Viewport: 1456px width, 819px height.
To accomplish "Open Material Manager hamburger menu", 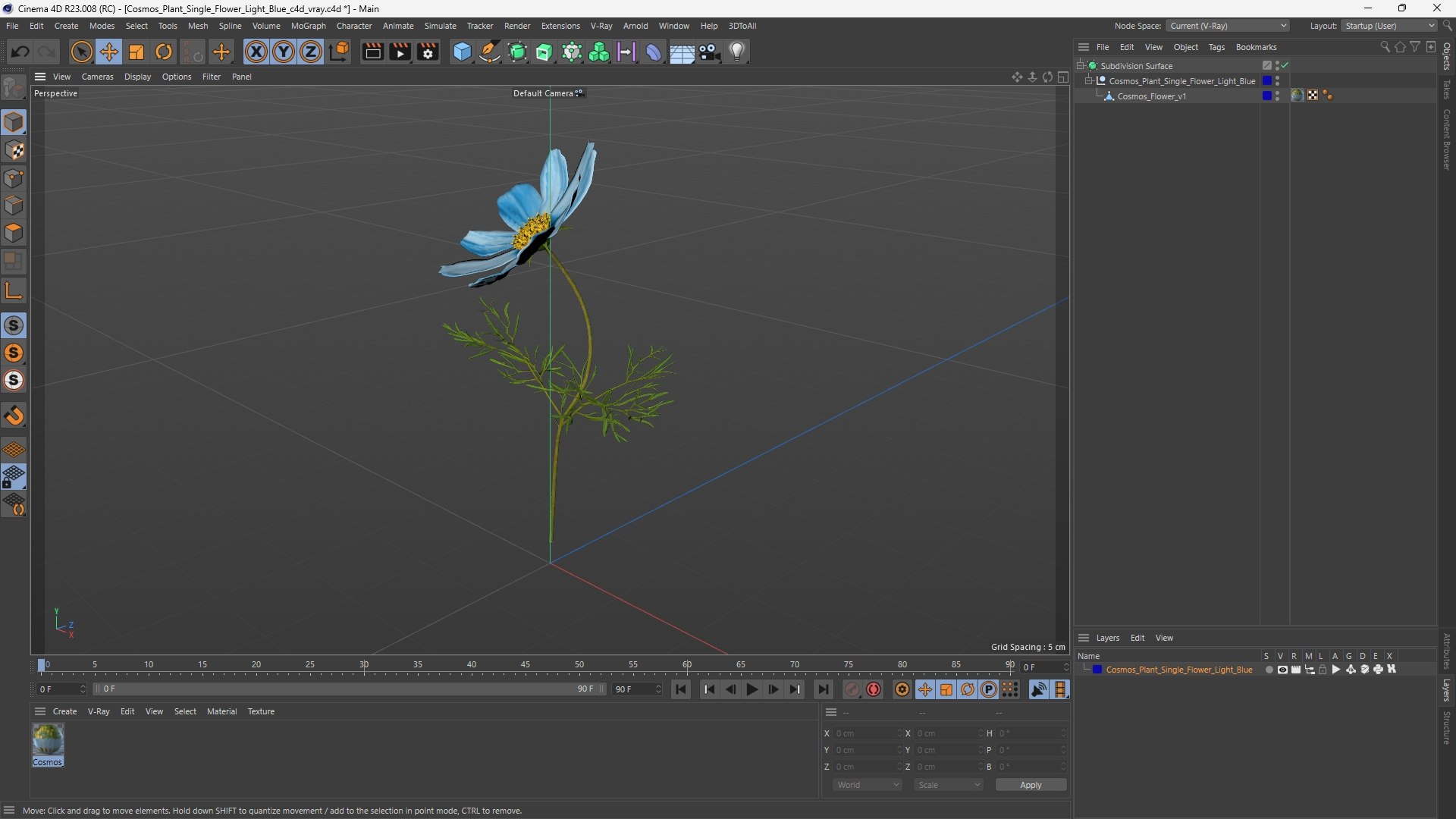I will (40, 711).
